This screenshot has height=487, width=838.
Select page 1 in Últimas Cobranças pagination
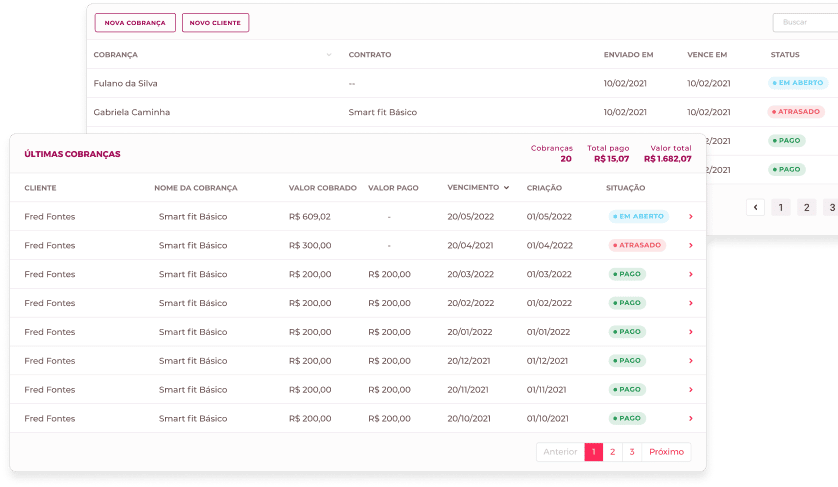(594, 452)
